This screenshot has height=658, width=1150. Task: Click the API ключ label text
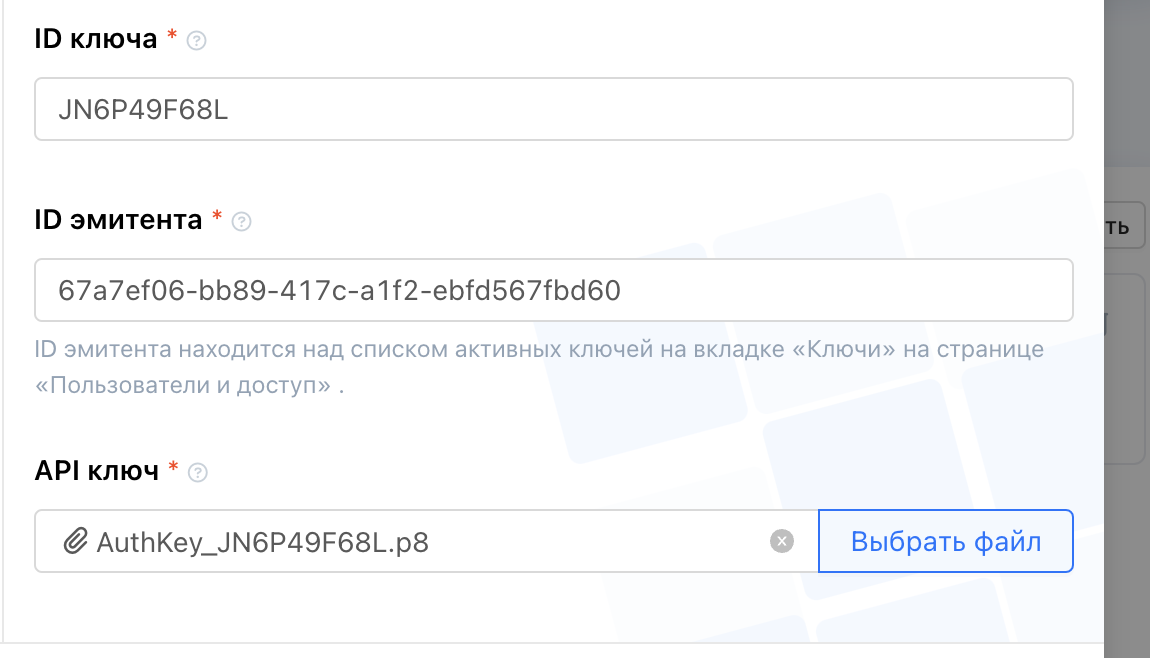pyautogui.click(x=97, y=470)
